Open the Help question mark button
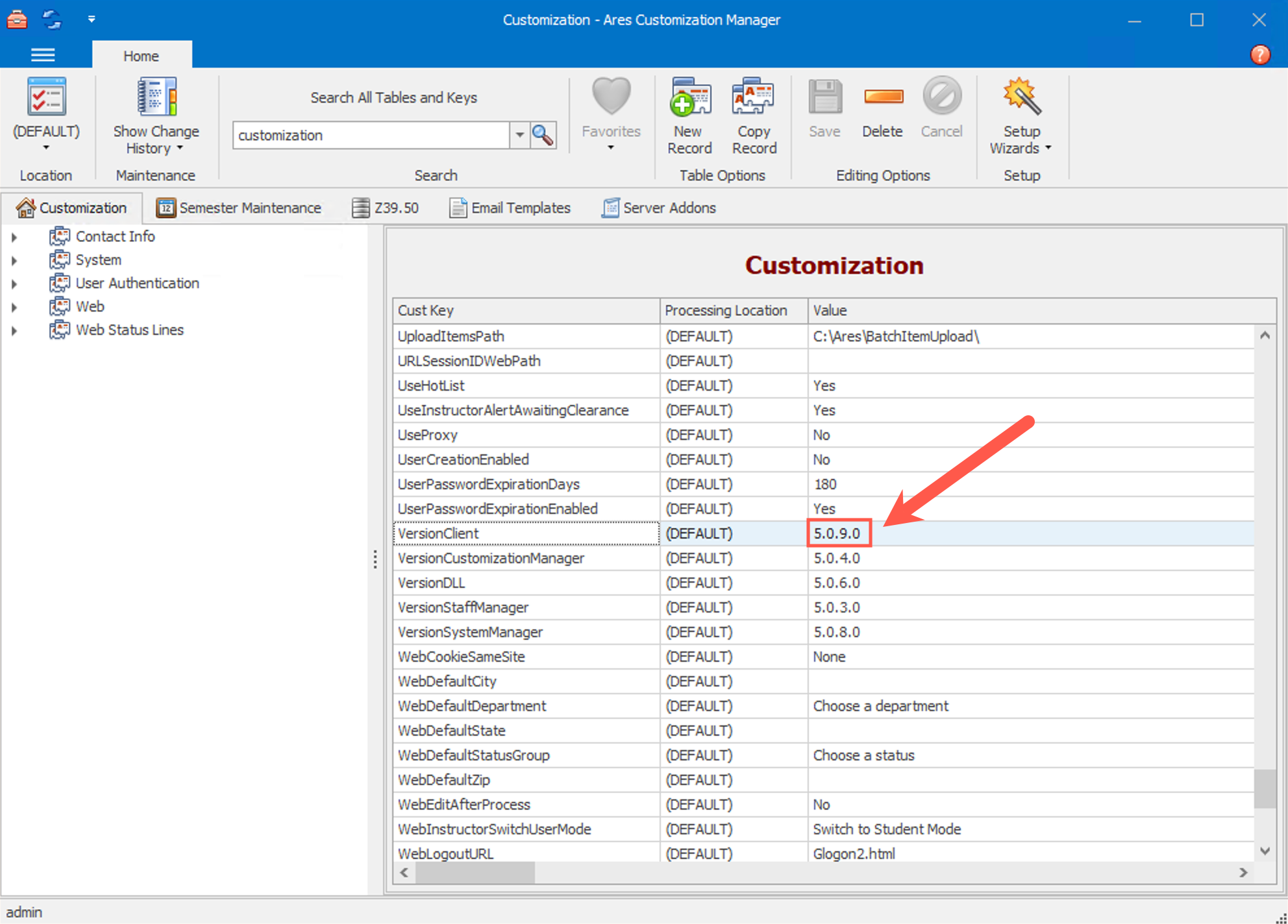1288x924 pixels. pos(1260,55)
